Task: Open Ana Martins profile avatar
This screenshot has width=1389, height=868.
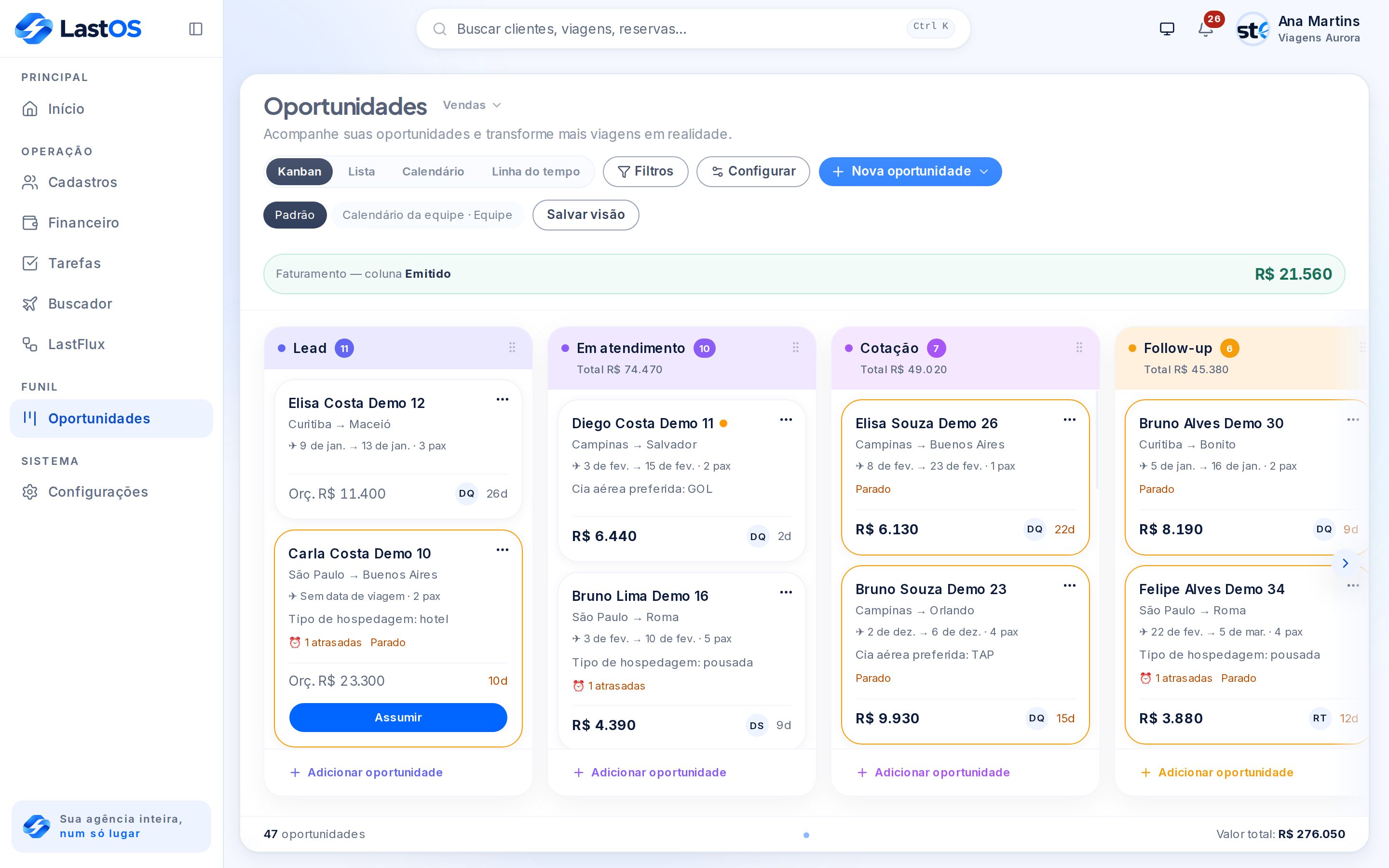Action: pos(1253,29)
